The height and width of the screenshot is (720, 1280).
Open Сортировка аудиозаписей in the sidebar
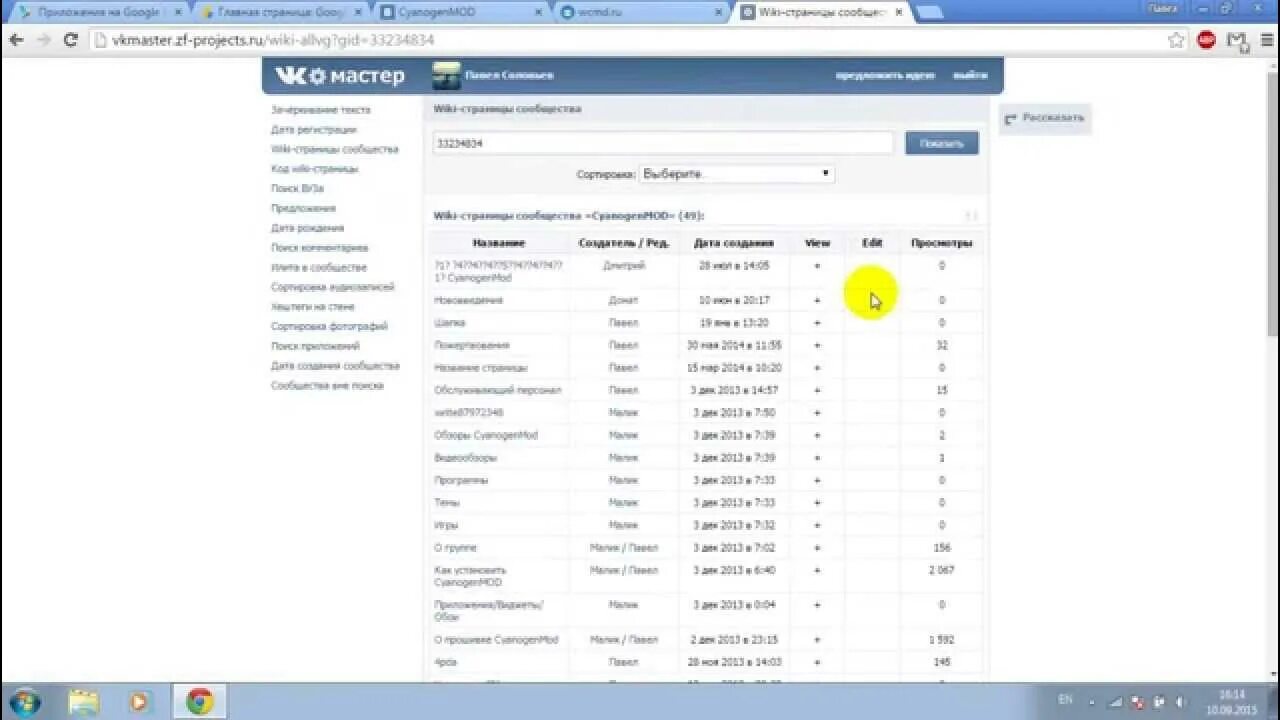[x=332, y=287]
